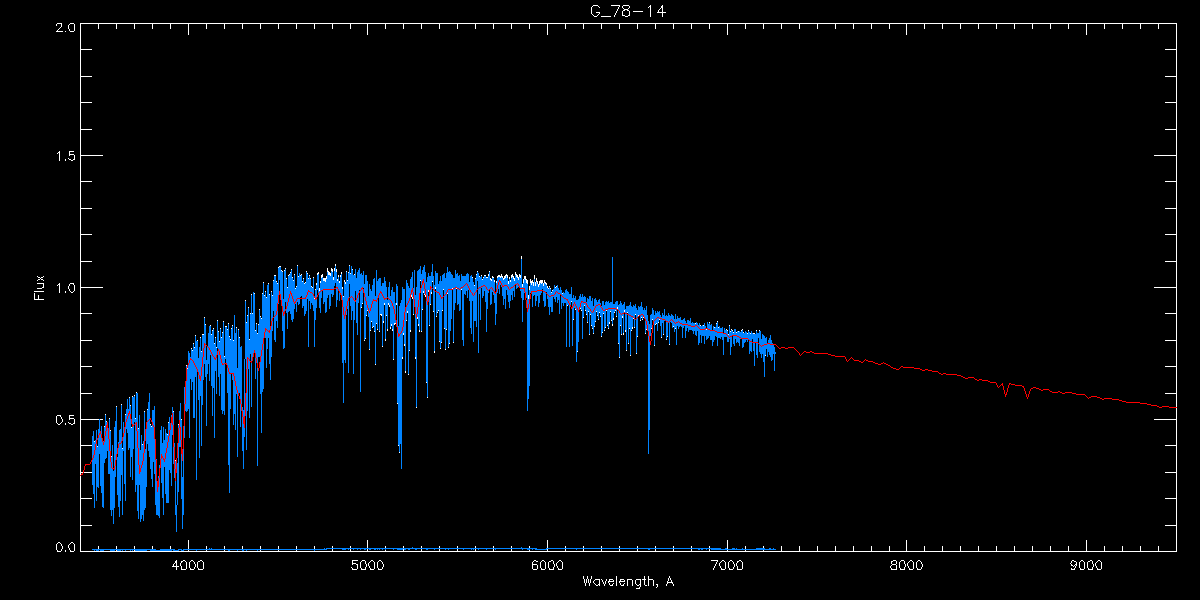Click the Wavelength, A axis label
The width and height of the screenshot is (1200, 600).
(x=628, y=581)
